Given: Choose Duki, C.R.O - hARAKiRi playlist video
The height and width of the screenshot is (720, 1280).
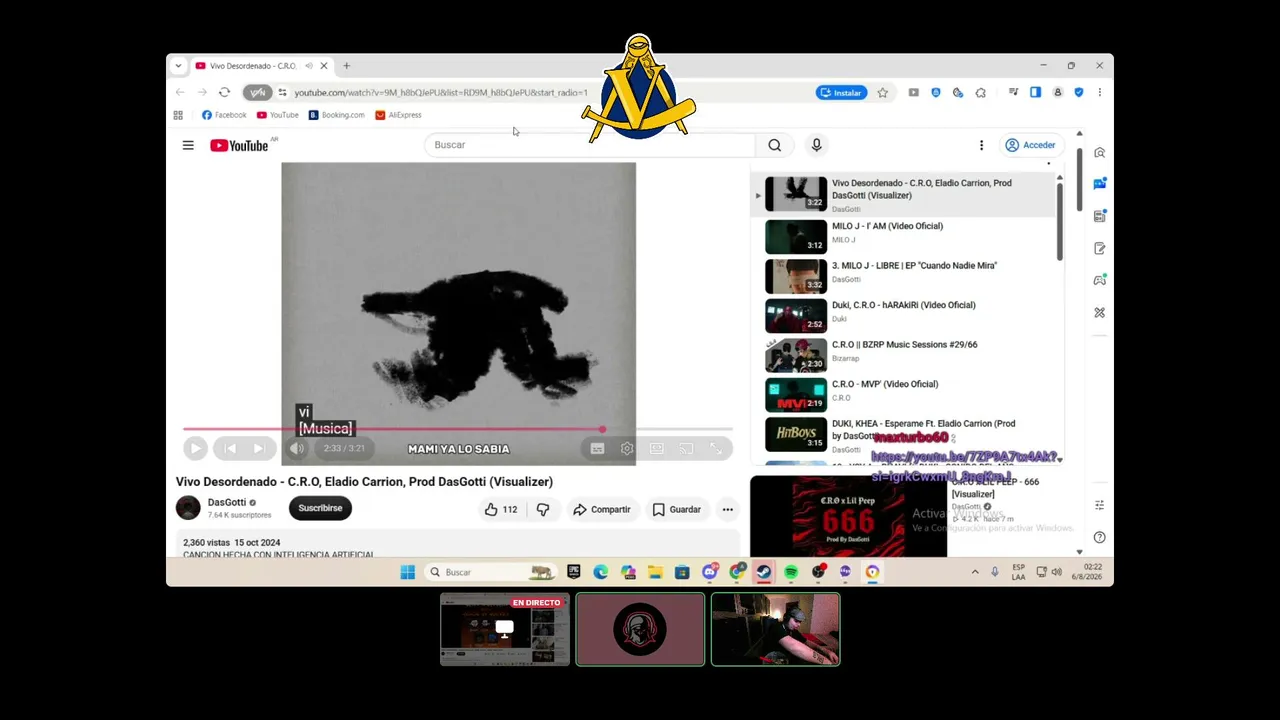Looking at the screenshot, I should coord(907,316).
